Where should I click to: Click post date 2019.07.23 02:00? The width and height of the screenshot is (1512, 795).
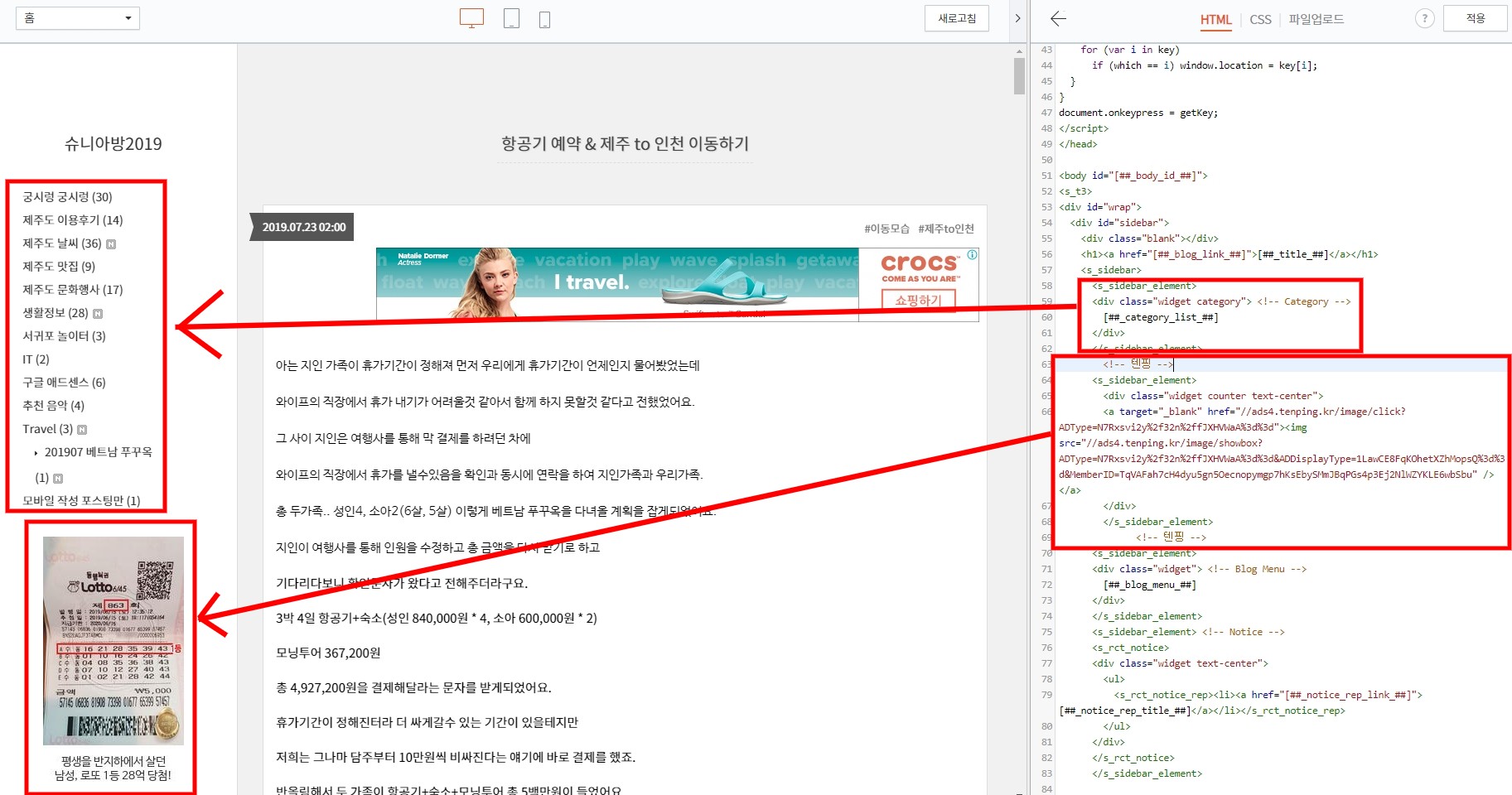(303, 227)
